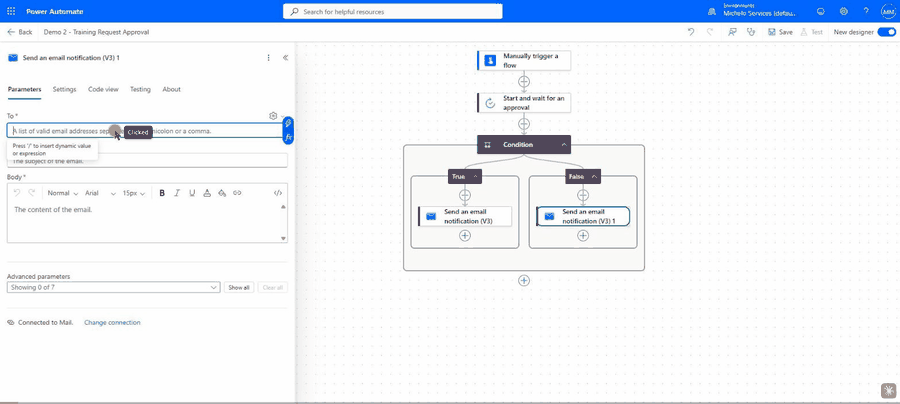Viewport: 900px width, 404px height.
Task: Go back using the Back button
Action: 20,32
